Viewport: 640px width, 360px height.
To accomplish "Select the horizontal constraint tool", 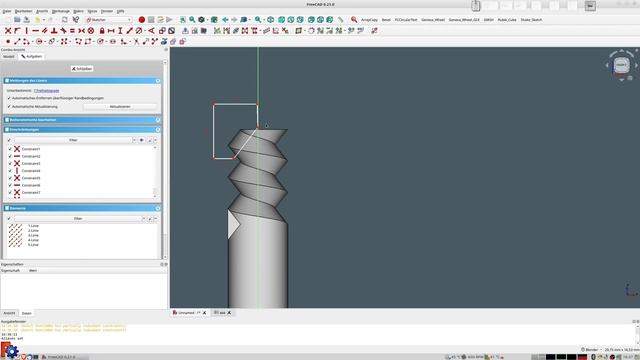I will [x=36, y=31].
